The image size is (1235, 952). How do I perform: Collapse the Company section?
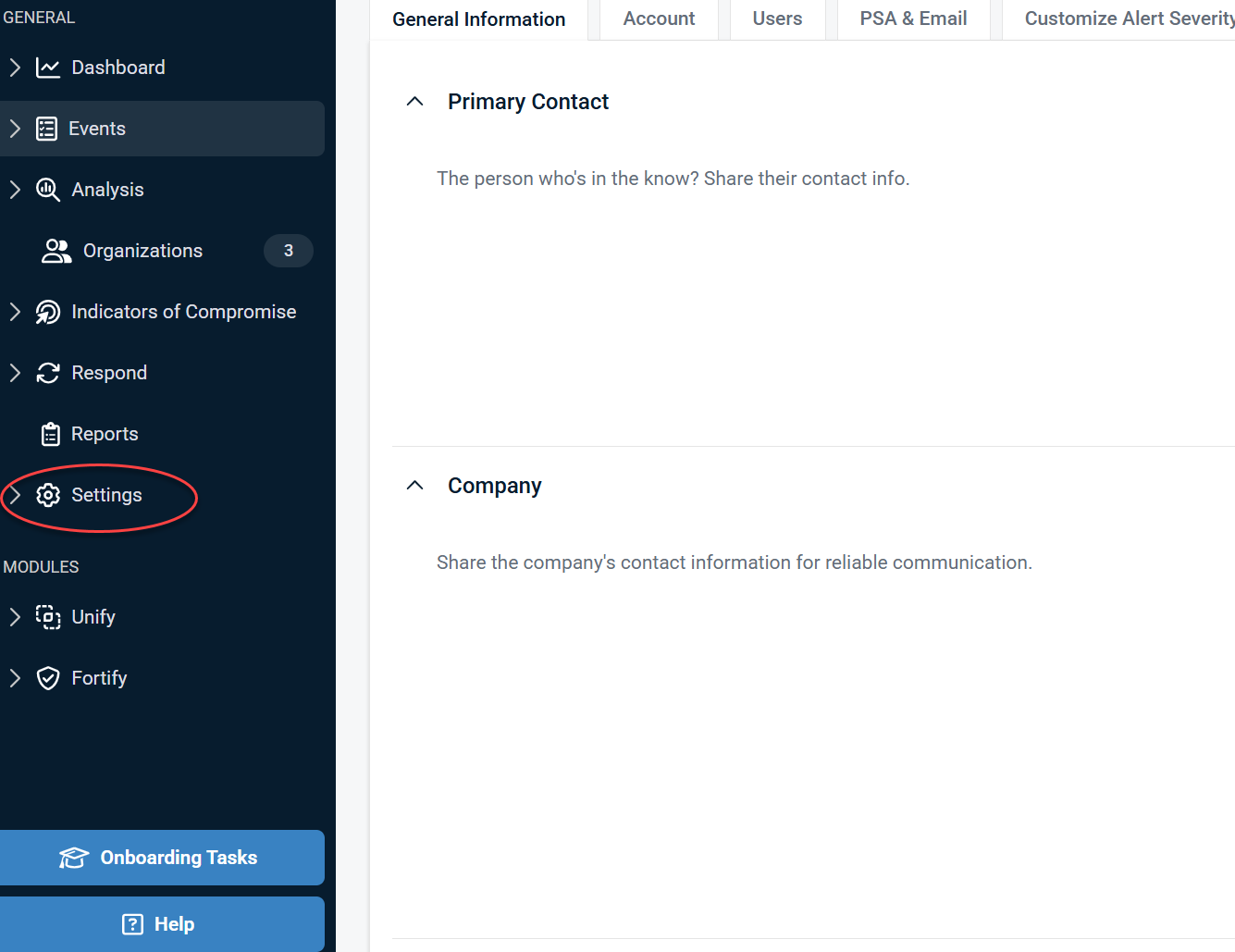click(x=415, y=486)
